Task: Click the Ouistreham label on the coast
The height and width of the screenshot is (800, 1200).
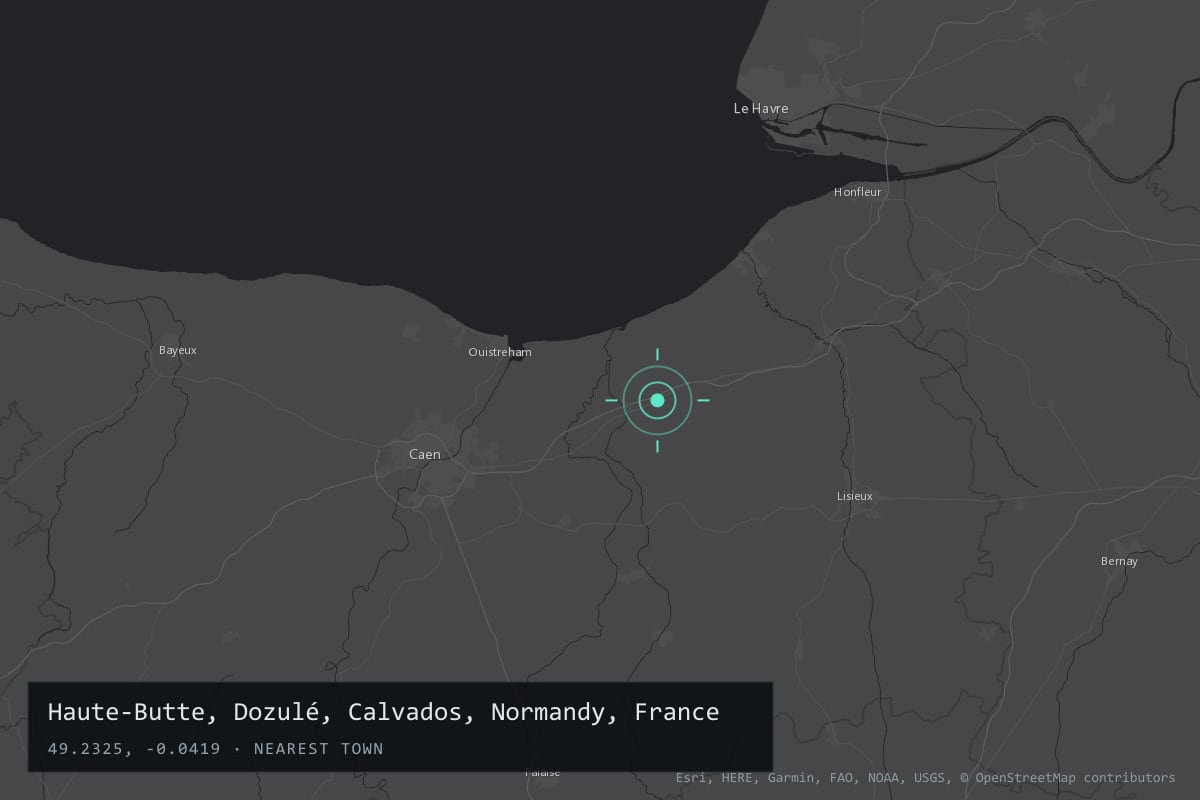Action: (500, 352)
